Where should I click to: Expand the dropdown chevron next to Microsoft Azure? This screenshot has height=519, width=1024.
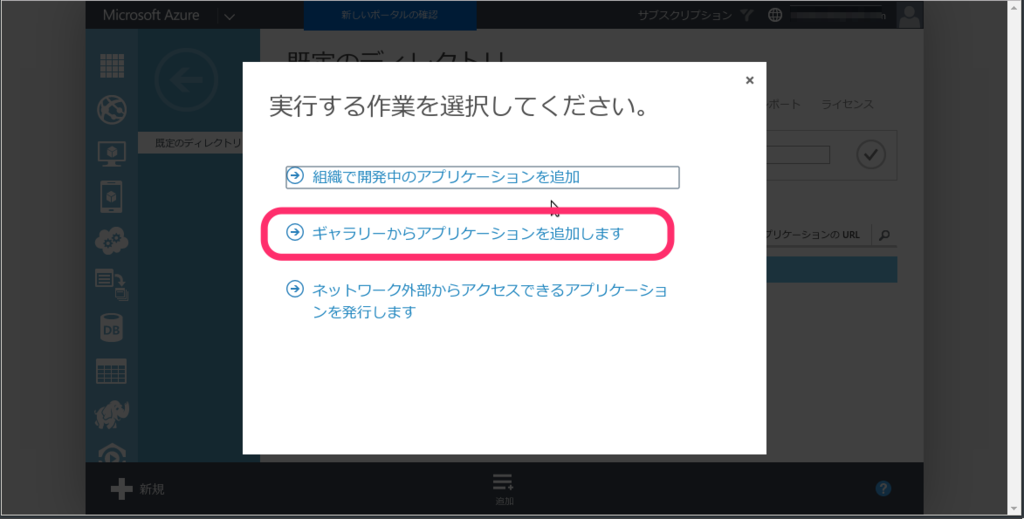pos(229,16)
